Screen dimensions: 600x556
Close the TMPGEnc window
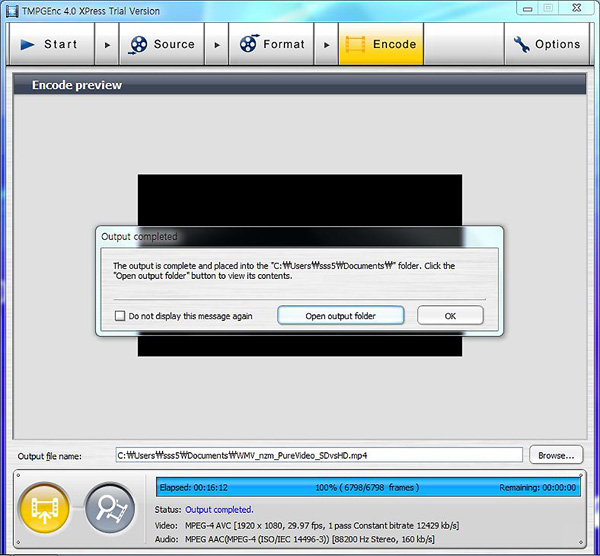pos(577,8)
